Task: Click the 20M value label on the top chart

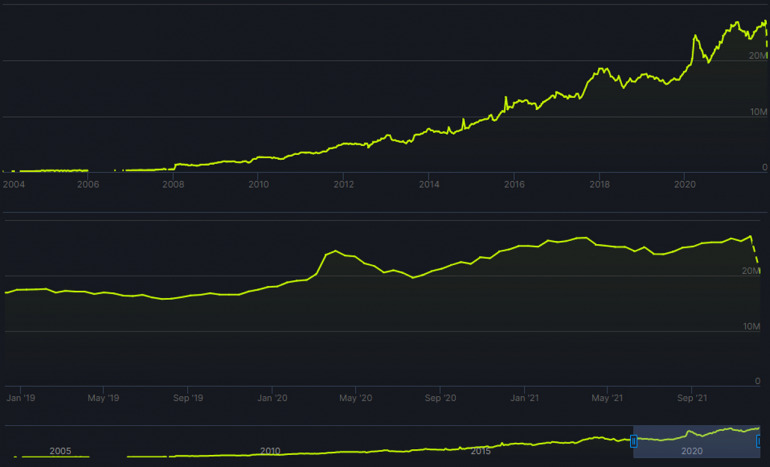Action: (758, 56)
